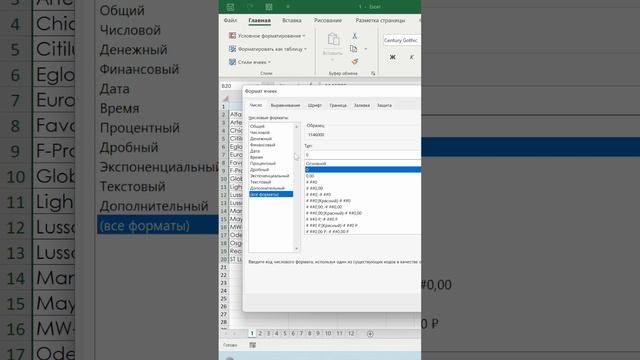Open the Файл ribbon tab
The width and height of the screenshot is (640, 360).
pyautogui.click(x=230, y=20)
